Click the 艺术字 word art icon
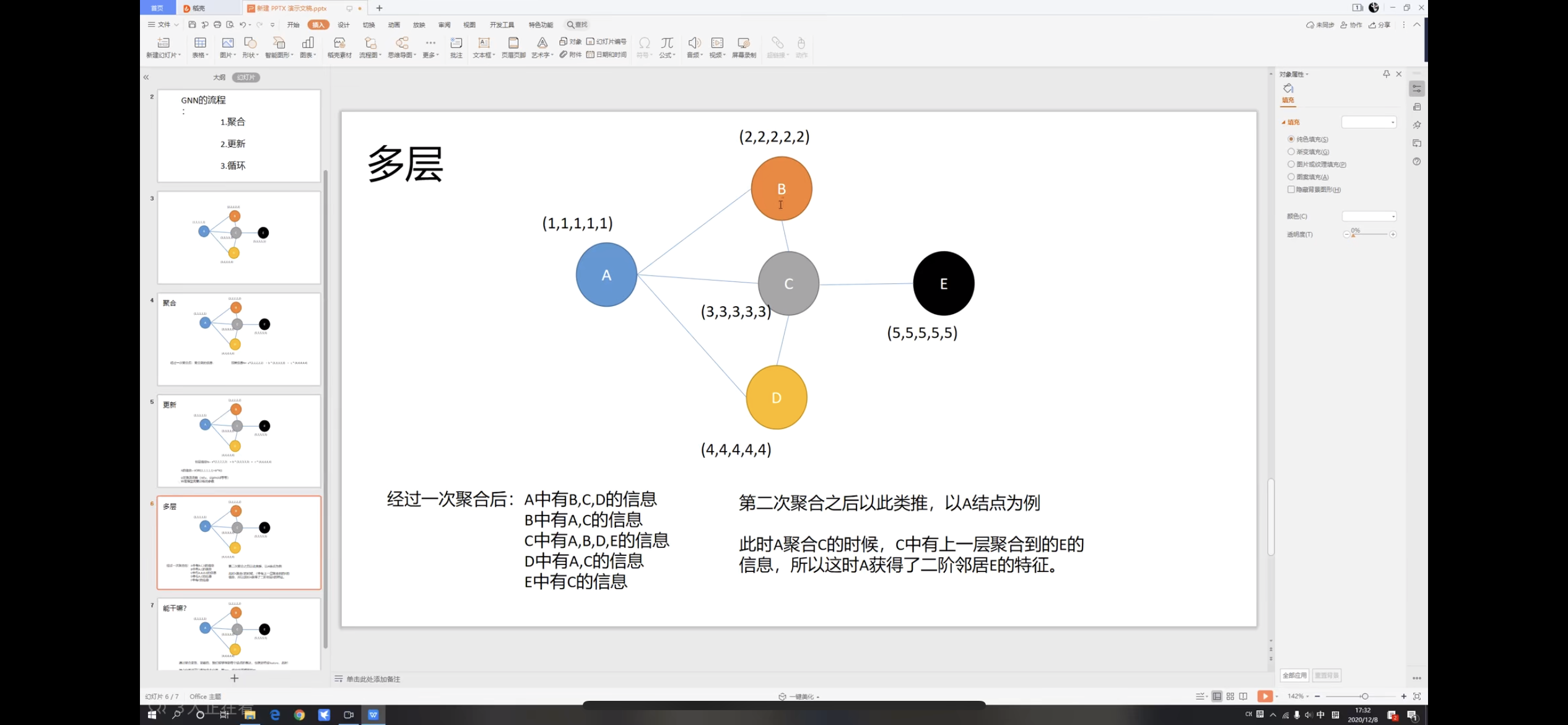1568x725 pixels. (x=542, y=43)
